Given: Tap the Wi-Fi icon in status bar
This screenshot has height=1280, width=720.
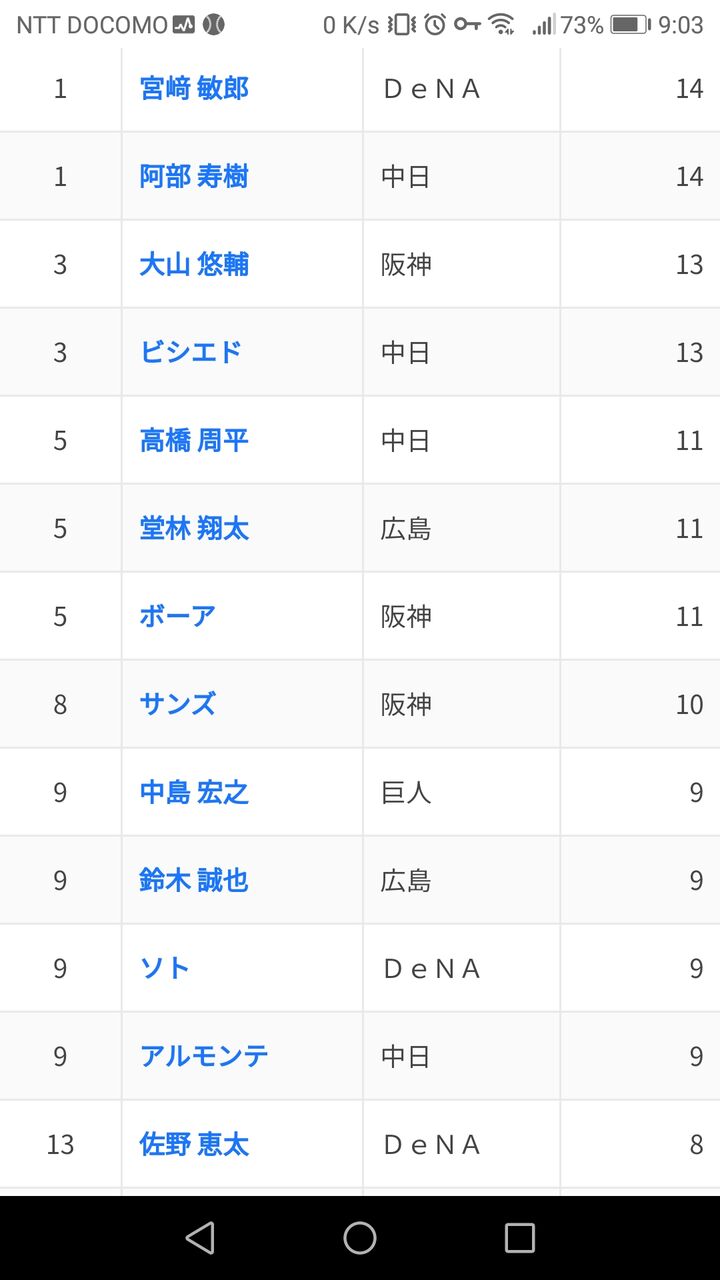Looking at the screenshot, I should pyautogui.click(x=502, y=25).
